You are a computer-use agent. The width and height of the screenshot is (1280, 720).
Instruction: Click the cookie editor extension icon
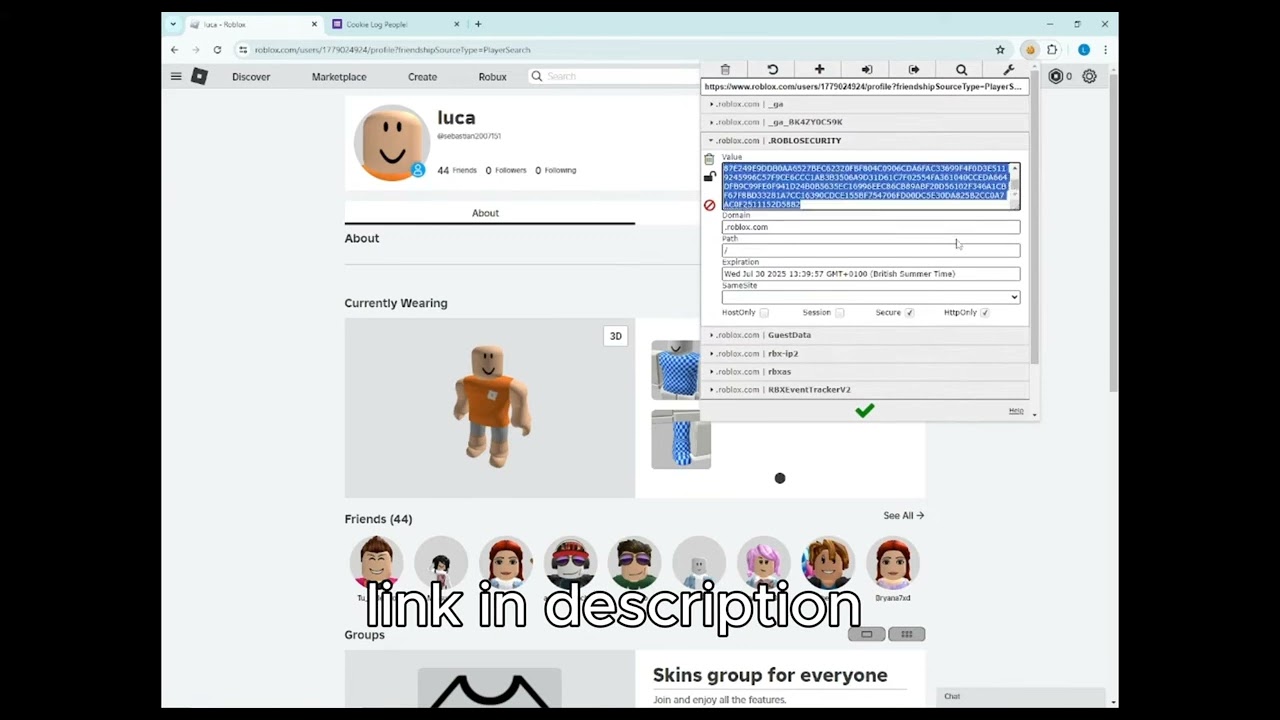(1030, 49)
